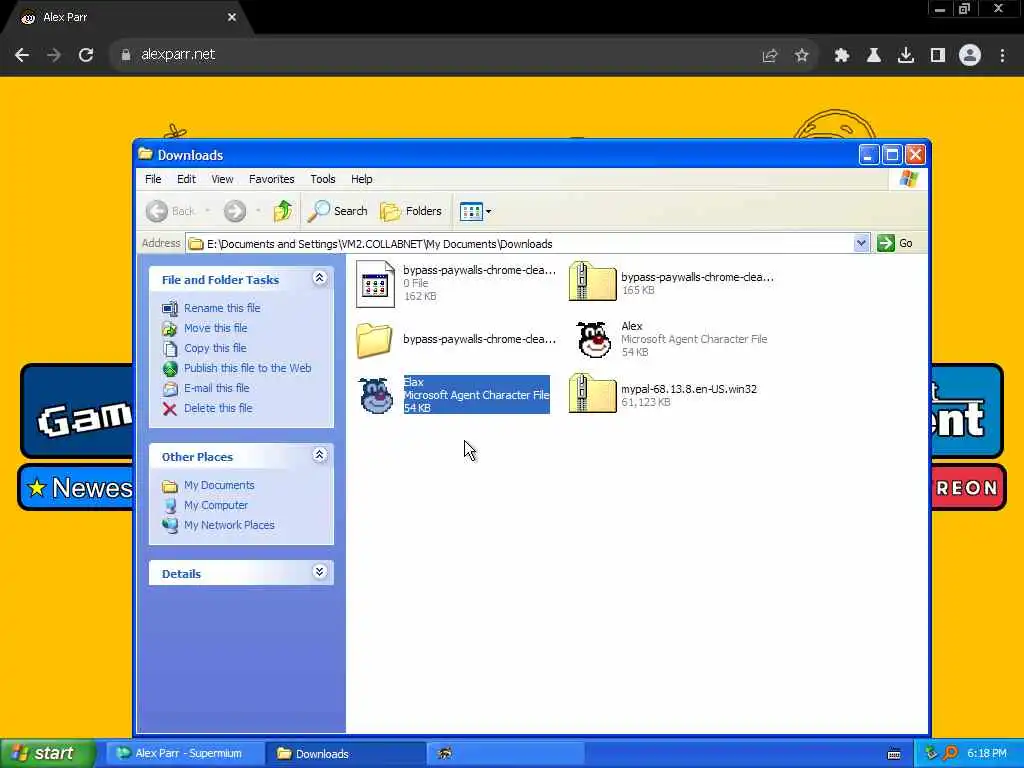This screenshot has width=1024, height=768.
Task: Select the bypass-paywalls folder icon
Action: coord(374,340)
